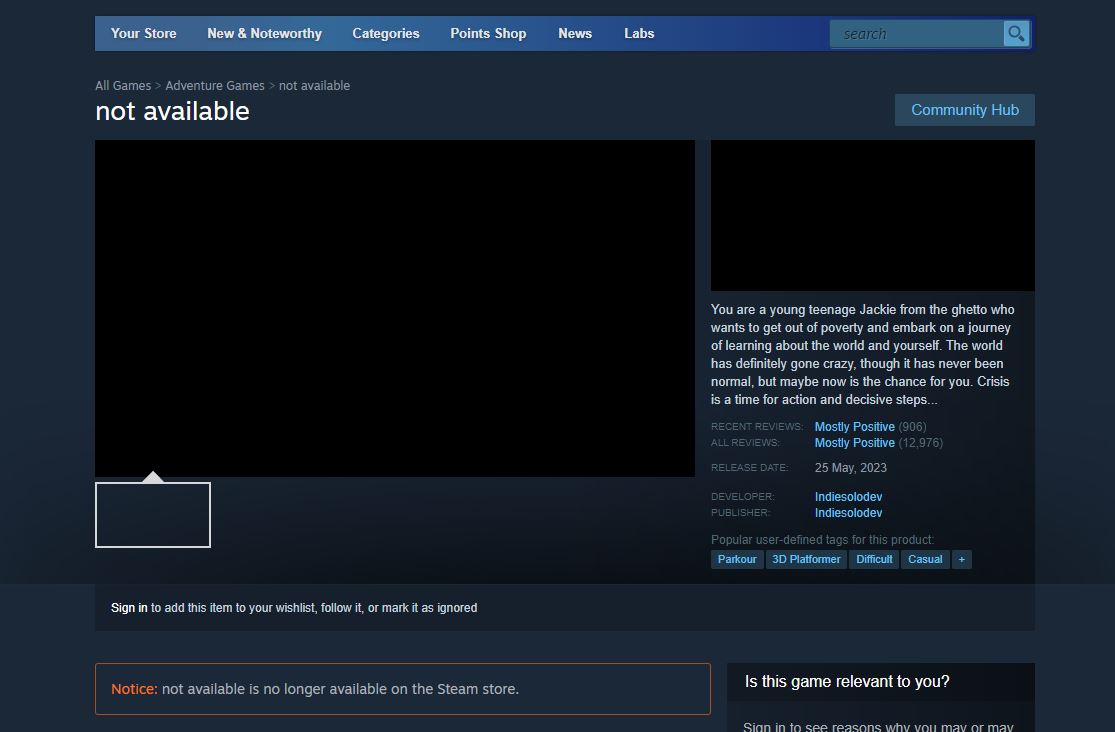
Task: Open publisher Indiesolodev link
Action: [x=848, y=513]
